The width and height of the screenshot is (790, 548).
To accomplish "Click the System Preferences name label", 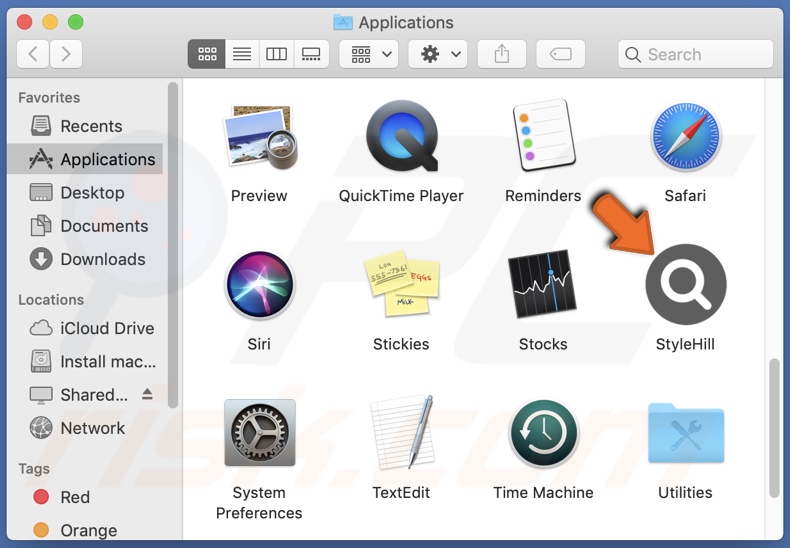I will pos(259,502).
